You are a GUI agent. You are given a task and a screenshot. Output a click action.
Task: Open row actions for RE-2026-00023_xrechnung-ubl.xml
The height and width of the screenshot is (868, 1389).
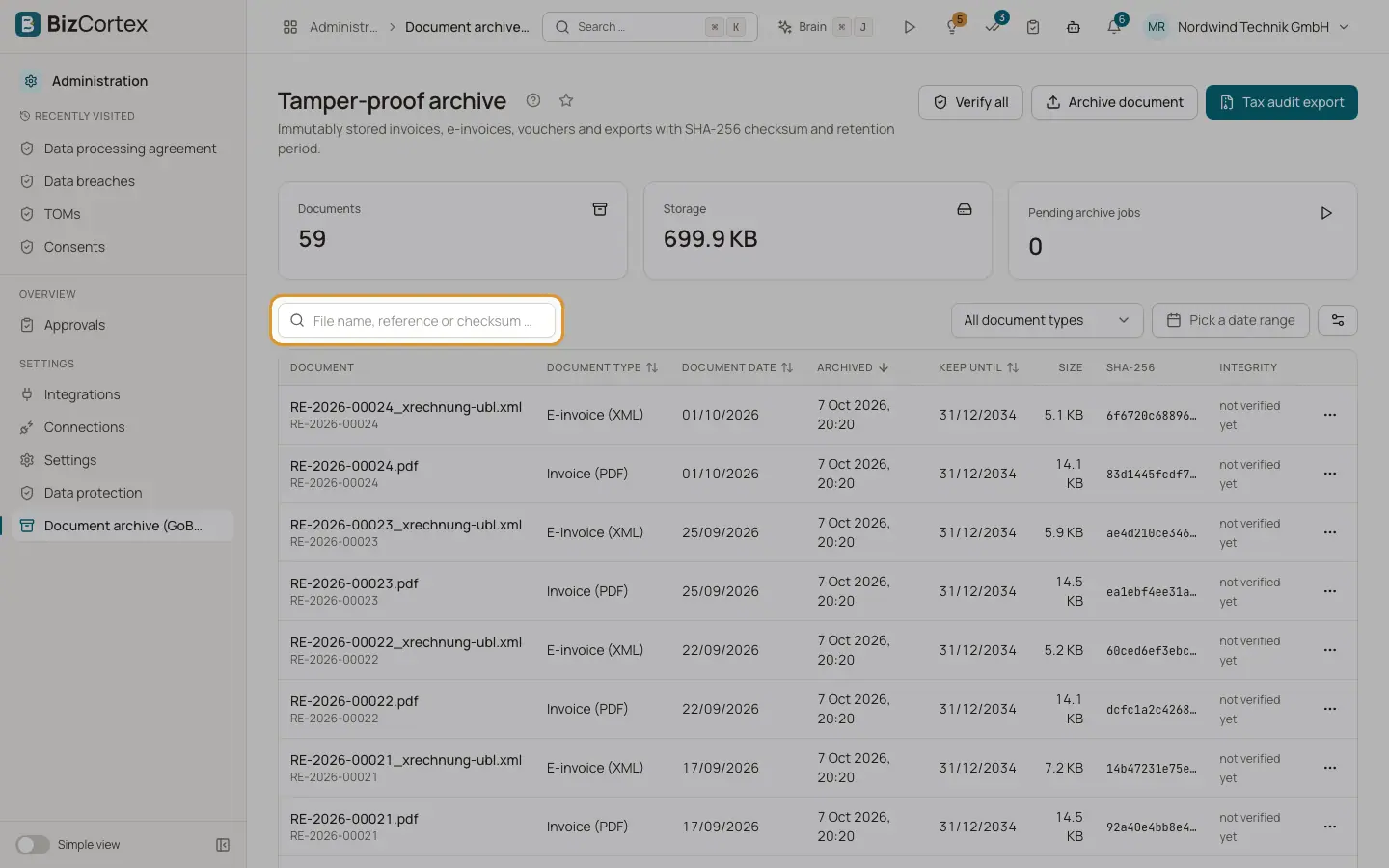[1330, 532]
